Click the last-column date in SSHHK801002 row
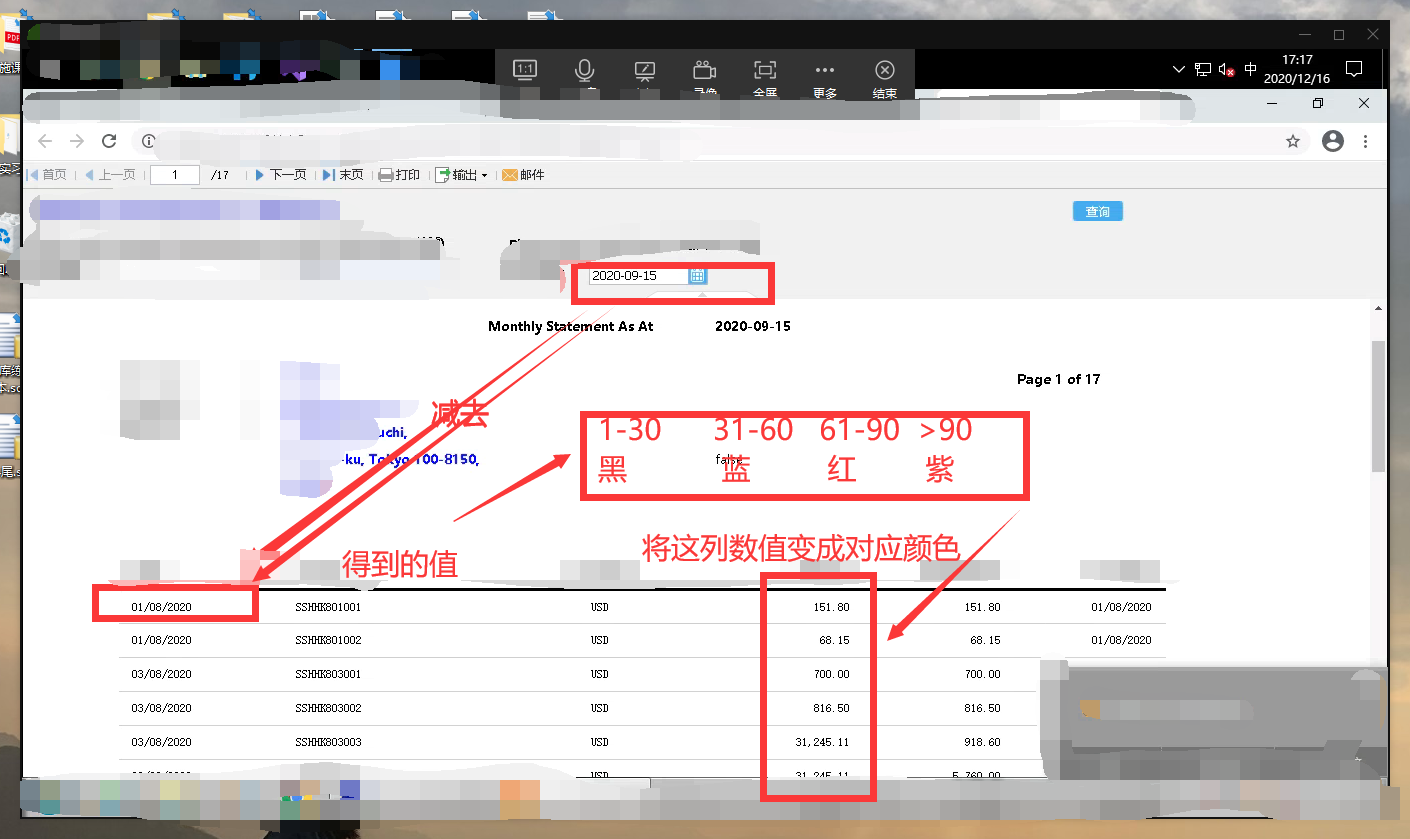The image size is (1410, 839). click(1121, 640)
